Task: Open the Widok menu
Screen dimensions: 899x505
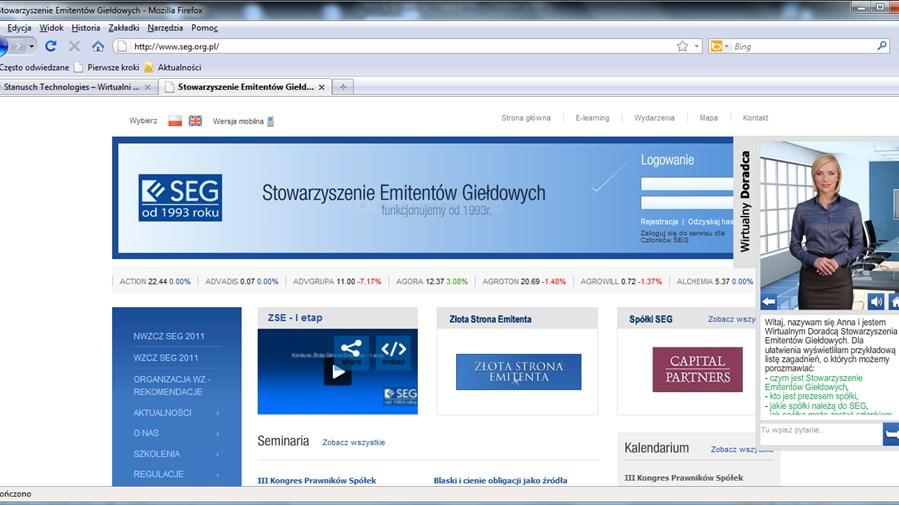Action: 51,28
